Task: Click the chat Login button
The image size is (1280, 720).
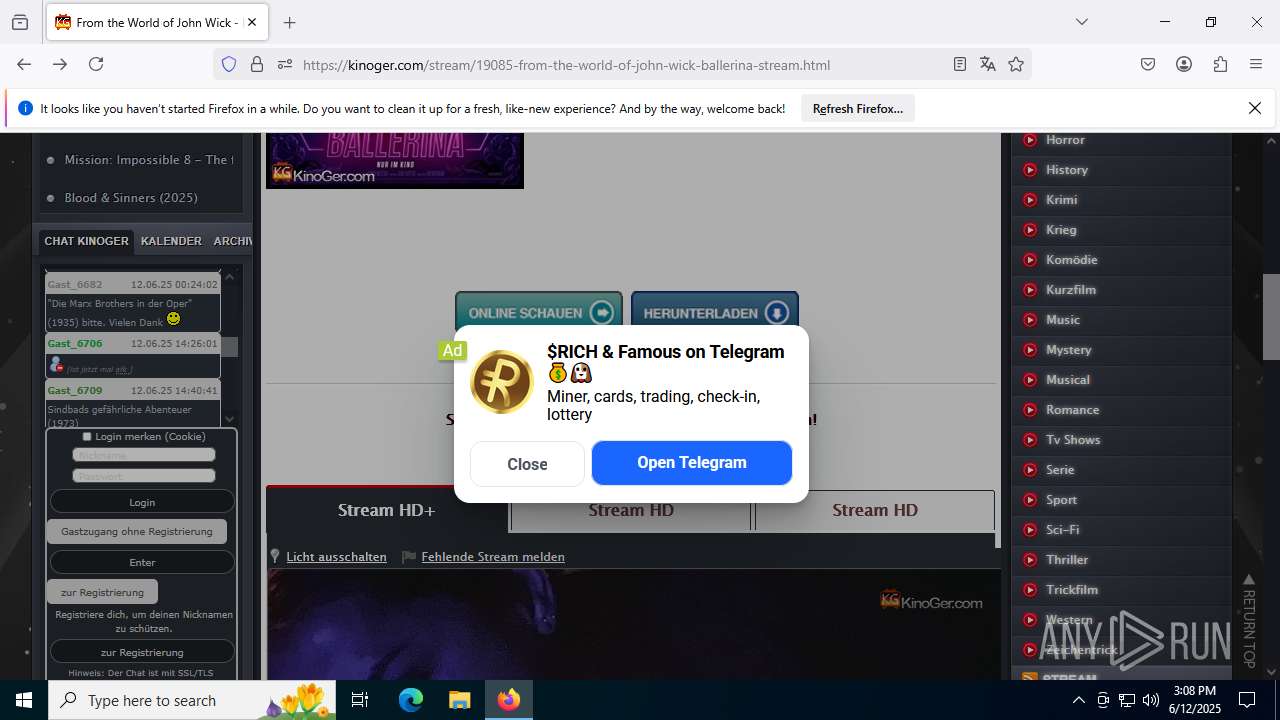Action: (x=142, y=502)
